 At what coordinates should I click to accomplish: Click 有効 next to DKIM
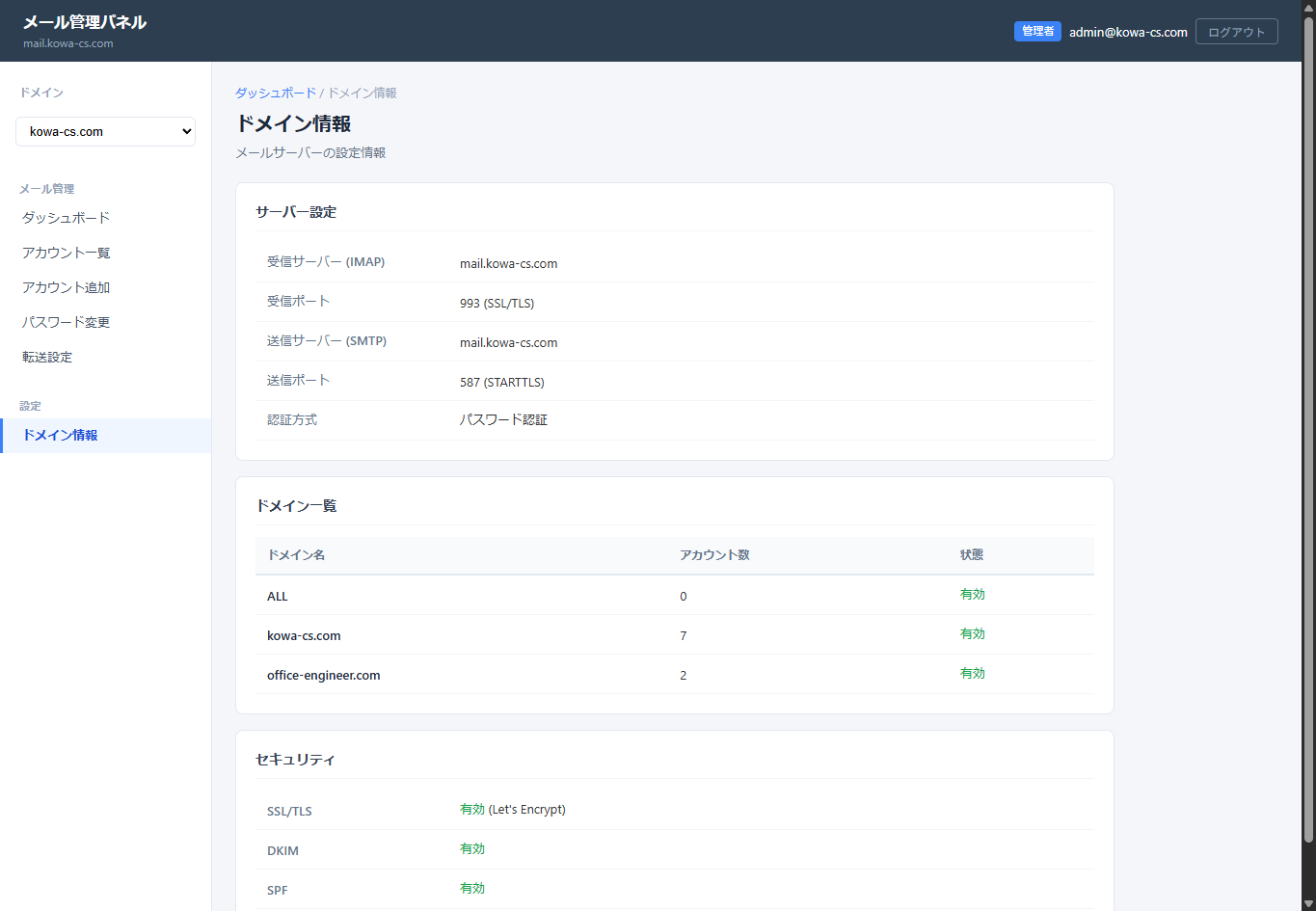pyautogui.click(x=472, y=849)
